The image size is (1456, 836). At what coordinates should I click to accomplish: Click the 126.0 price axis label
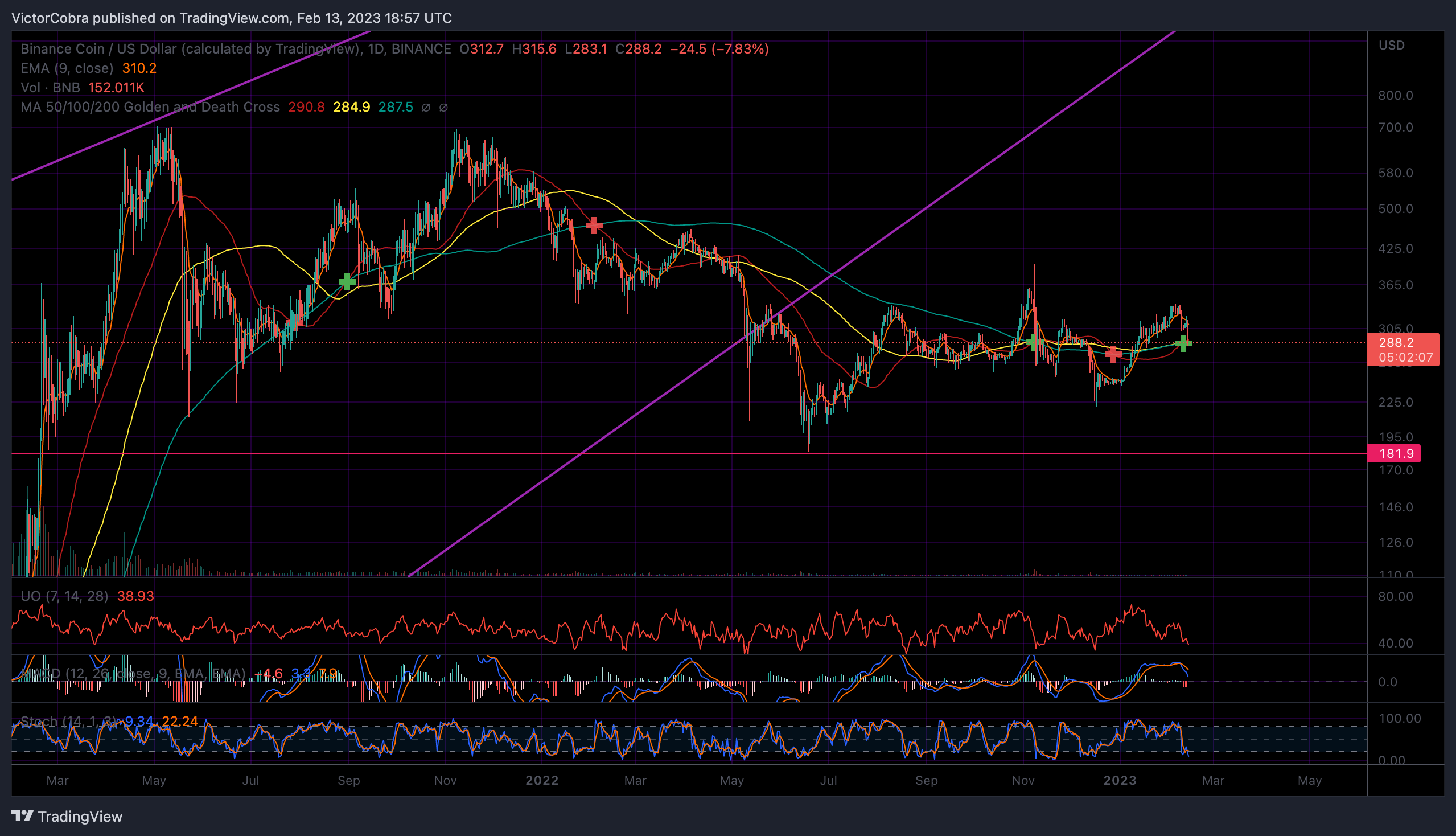pos(1396,543)
